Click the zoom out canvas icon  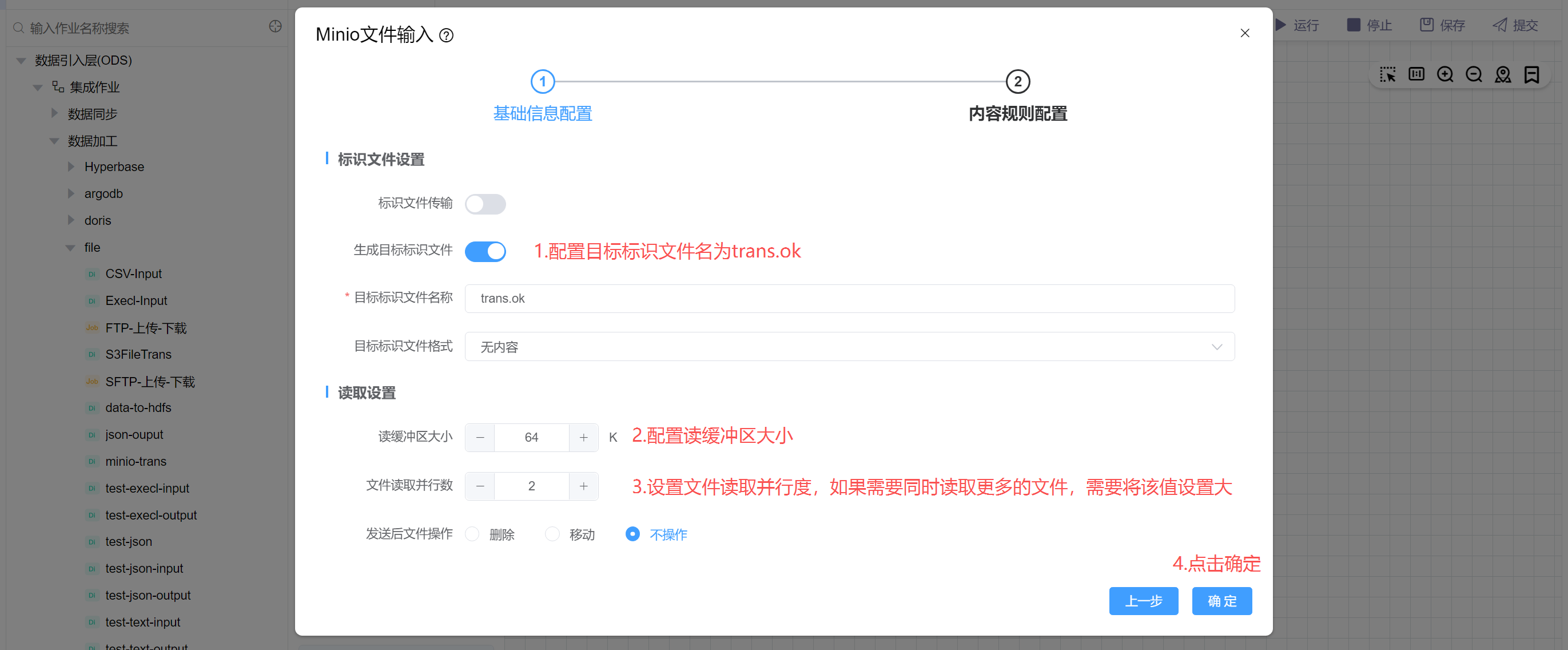point(1474,74)
